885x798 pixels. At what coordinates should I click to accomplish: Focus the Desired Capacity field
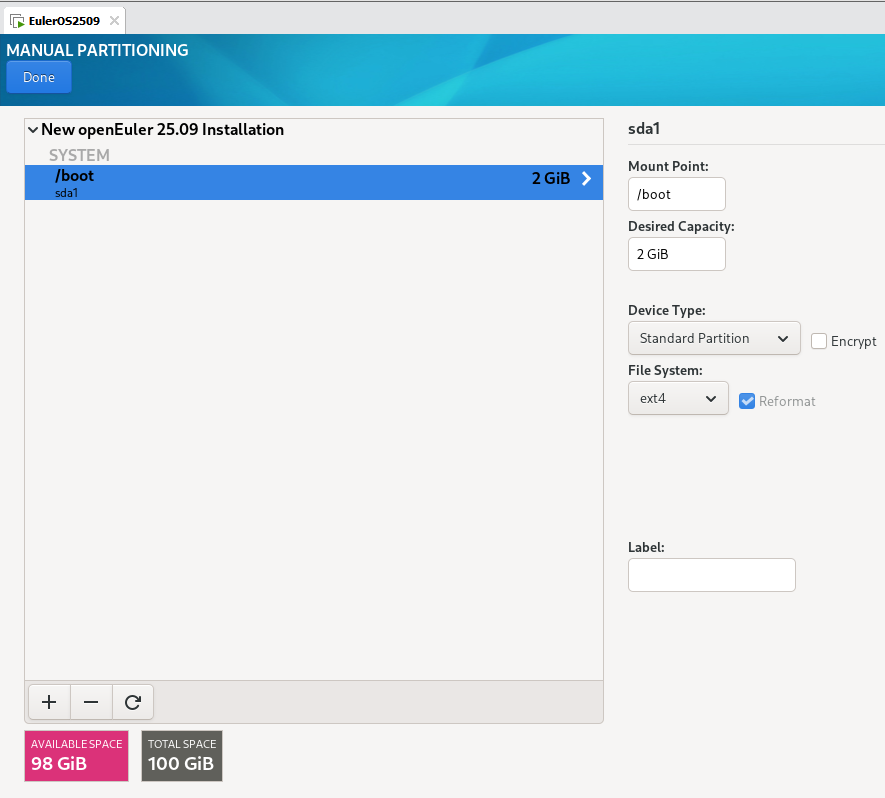(677, 254)
